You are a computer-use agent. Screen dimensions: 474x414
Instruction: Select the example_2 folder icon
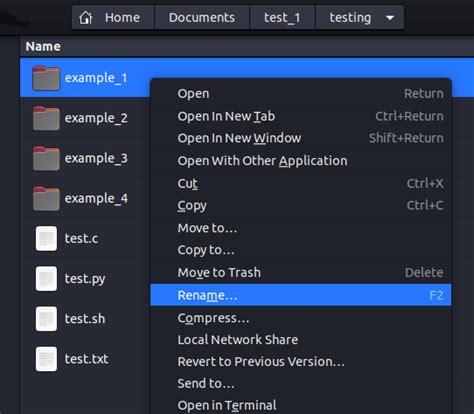[x=46, y=118]
